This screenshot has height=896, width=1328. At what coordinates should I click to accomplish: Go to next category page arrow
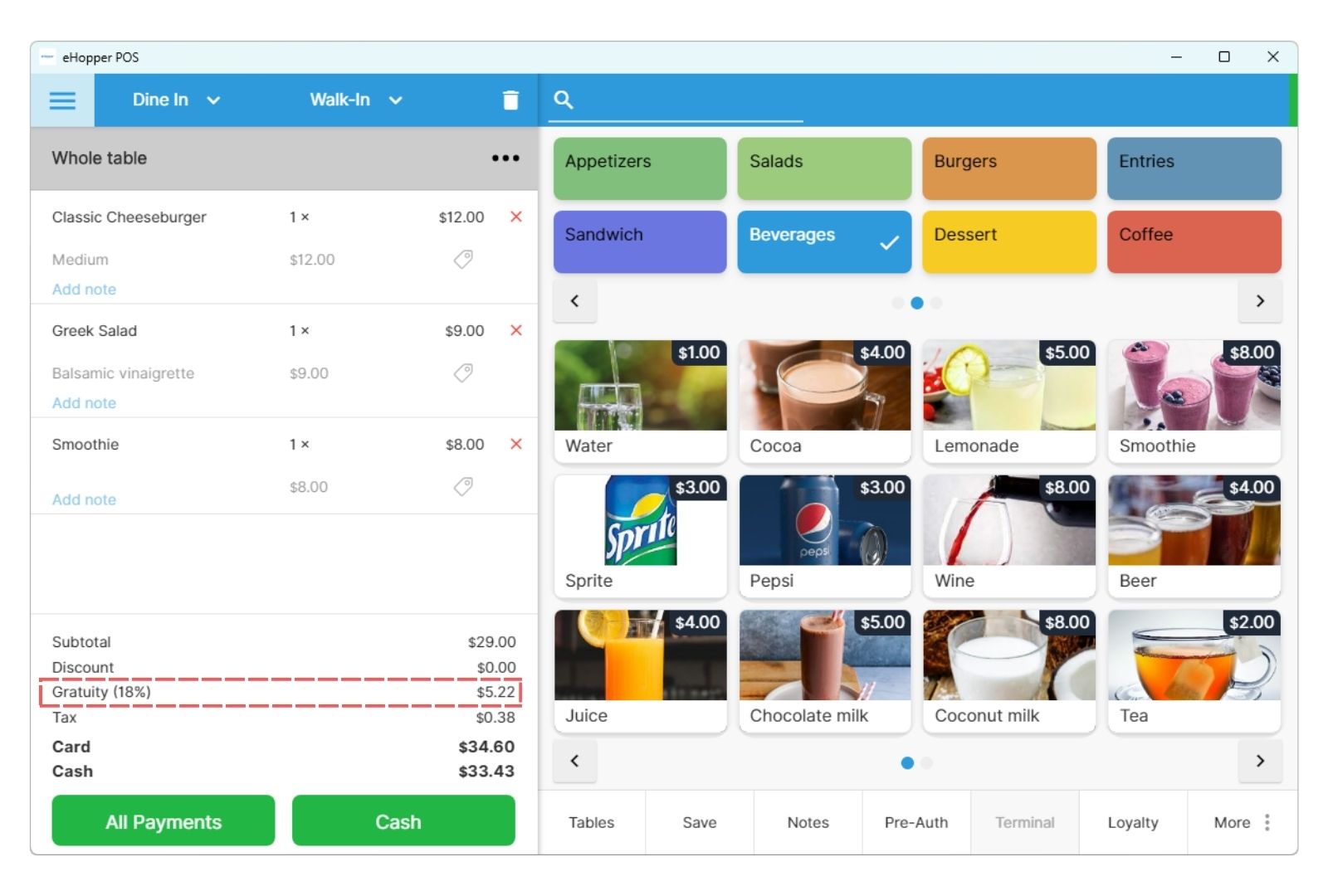click(1259, 301)
